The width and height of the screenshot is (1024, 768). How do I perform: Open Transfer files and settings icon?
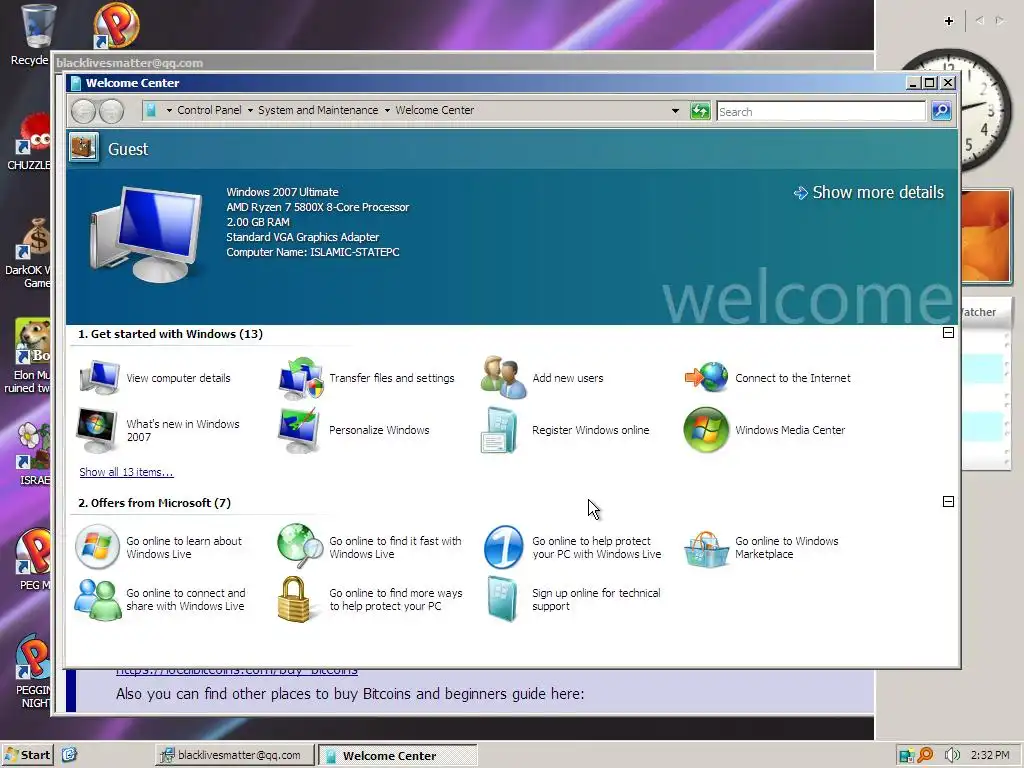click(301, 377)
